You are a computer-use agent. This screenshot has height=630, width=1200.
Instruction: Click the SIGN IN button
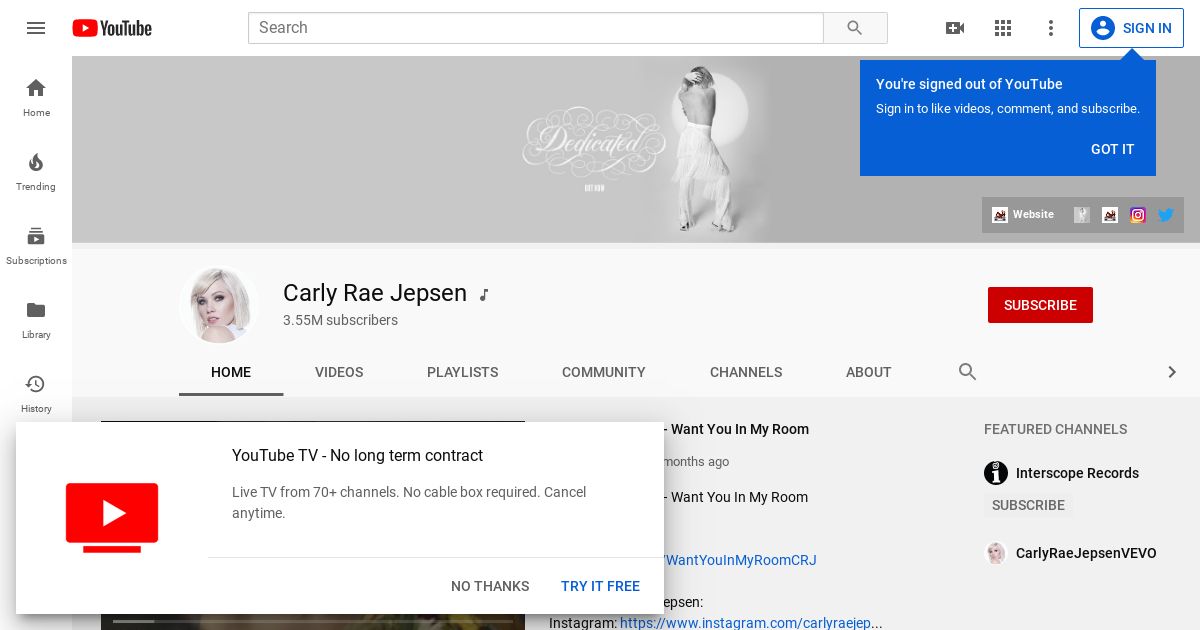(1131, 28)
